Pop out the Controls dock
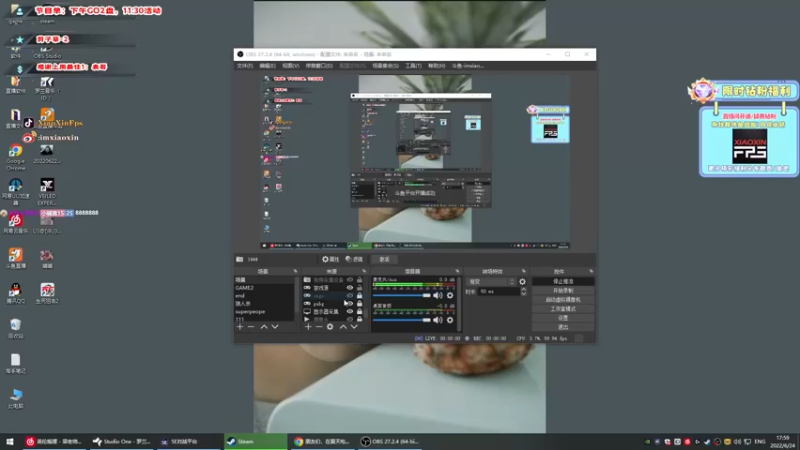 coord(591,271)
